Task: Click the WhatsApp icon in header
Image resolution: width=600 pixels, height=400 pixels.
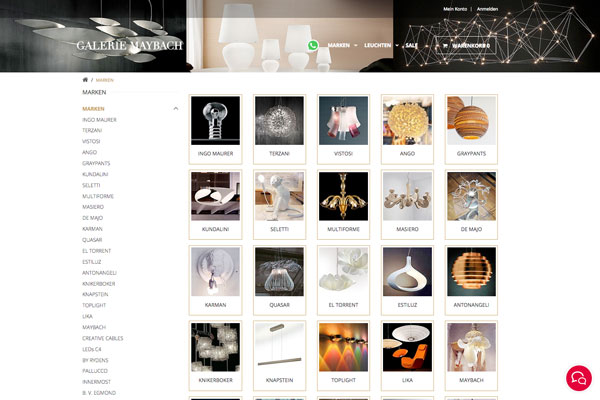Action: tap(313, 46)
